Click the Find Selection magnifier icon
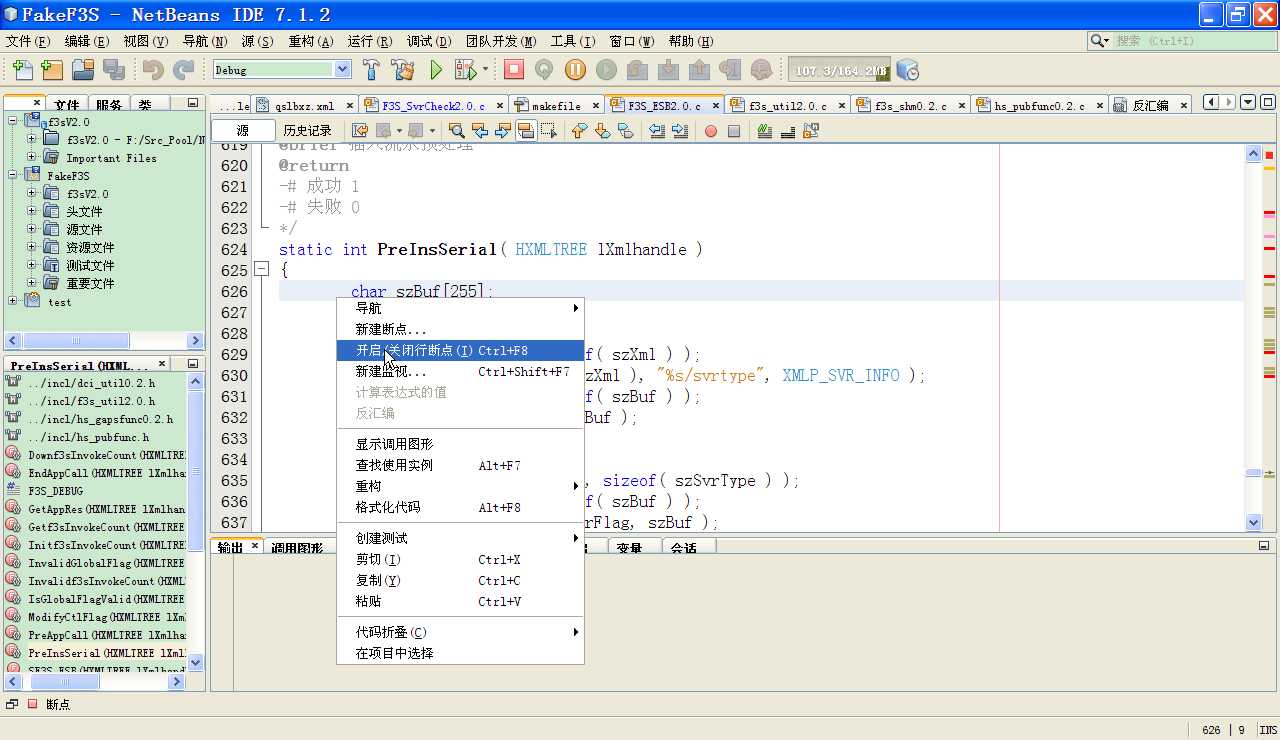The width and height of the screenshot is (1280, 740). tap(456, 131)
